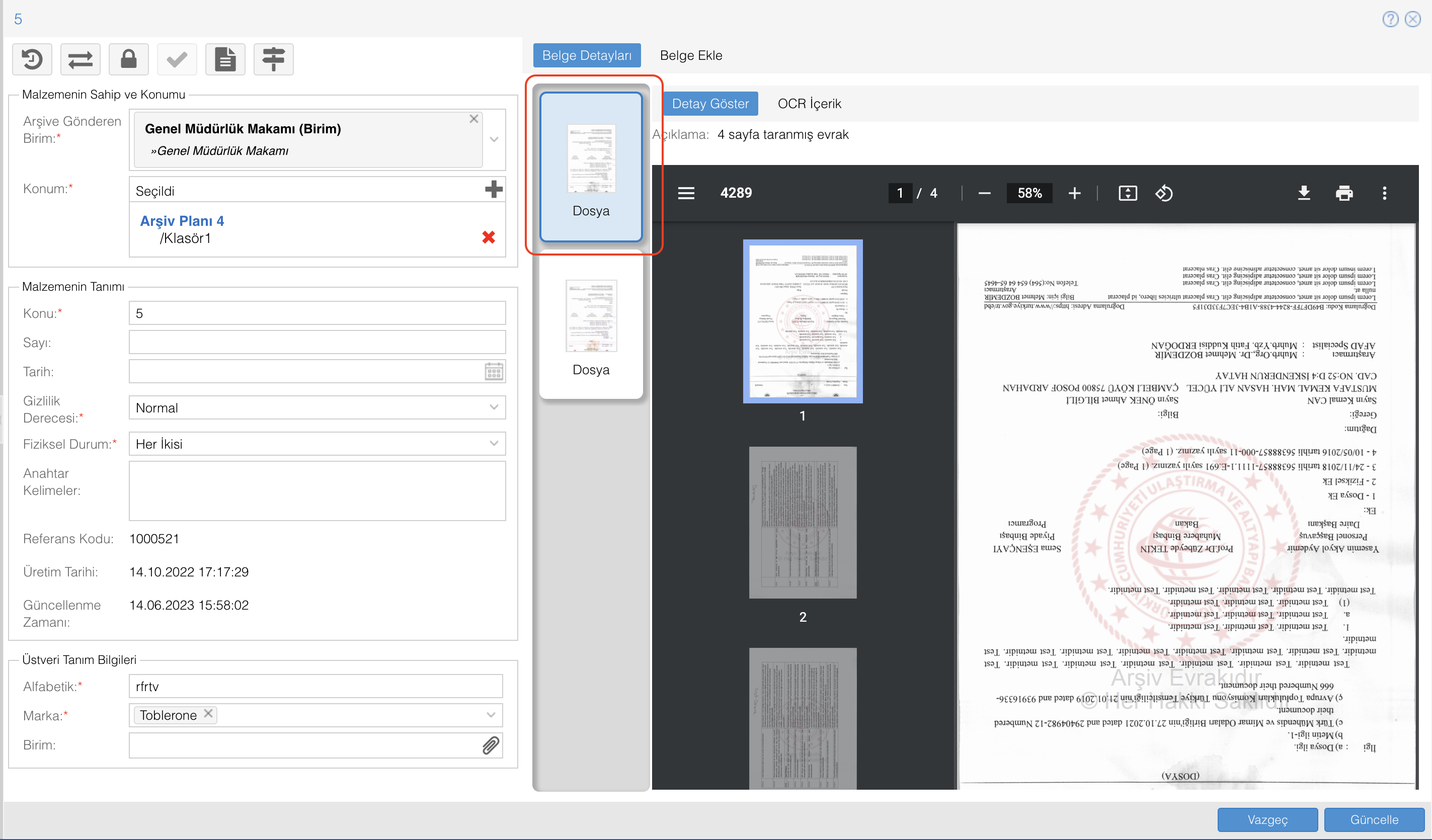Screen dimensions: 1432x840
Task: Open the Fiziksel Durum dropdown
Action: (x=493, y=444)
